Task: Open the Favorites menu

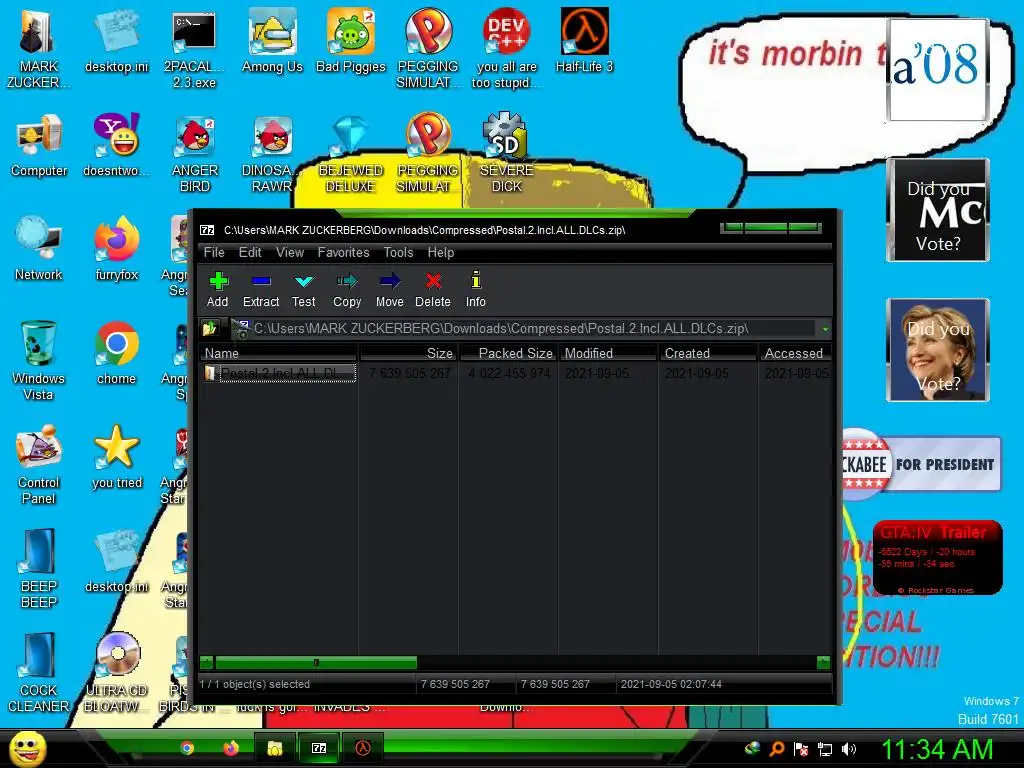Action: (x=344, y=253)
